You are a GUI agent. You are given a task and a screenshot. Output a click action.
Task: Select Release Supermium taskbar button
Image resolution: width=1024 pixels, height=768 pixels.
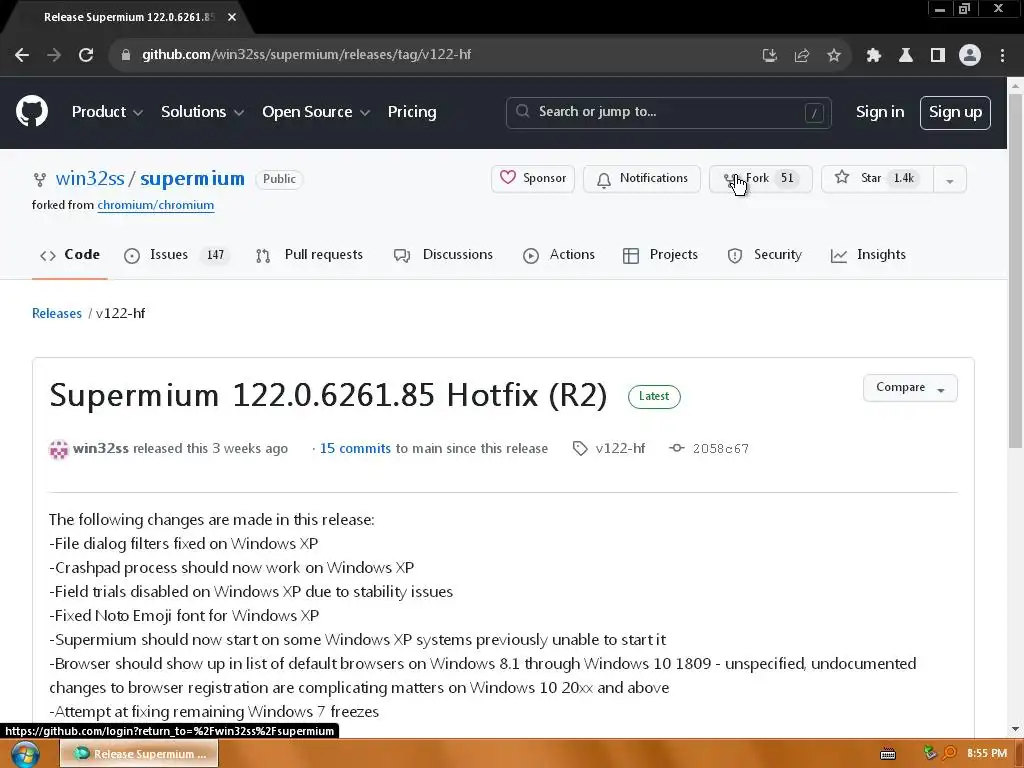(140, 754)
